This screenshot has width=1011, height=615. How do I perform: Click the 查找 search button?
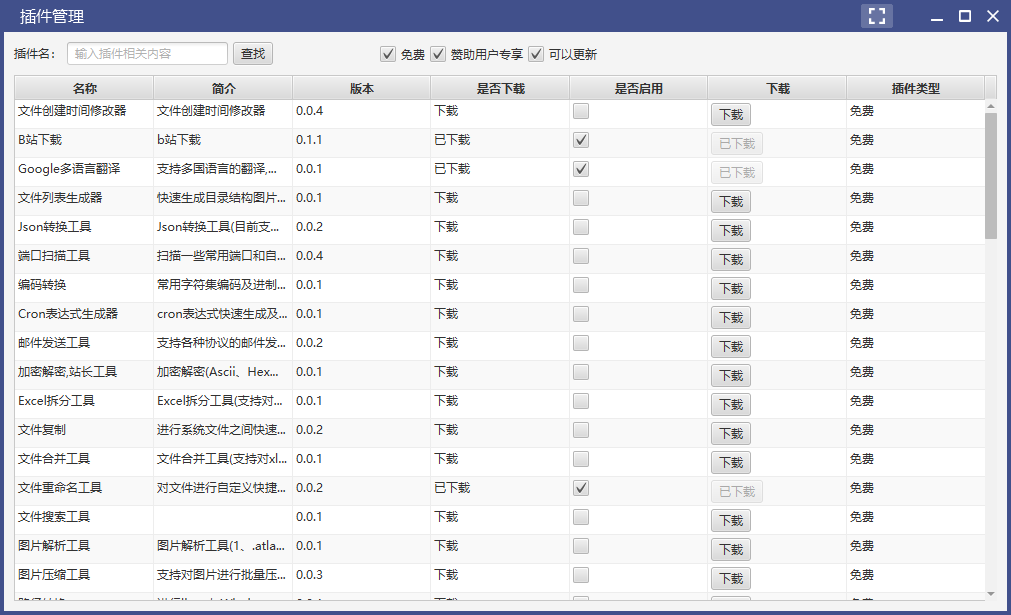pyautogui.click(x=253, y=54)
